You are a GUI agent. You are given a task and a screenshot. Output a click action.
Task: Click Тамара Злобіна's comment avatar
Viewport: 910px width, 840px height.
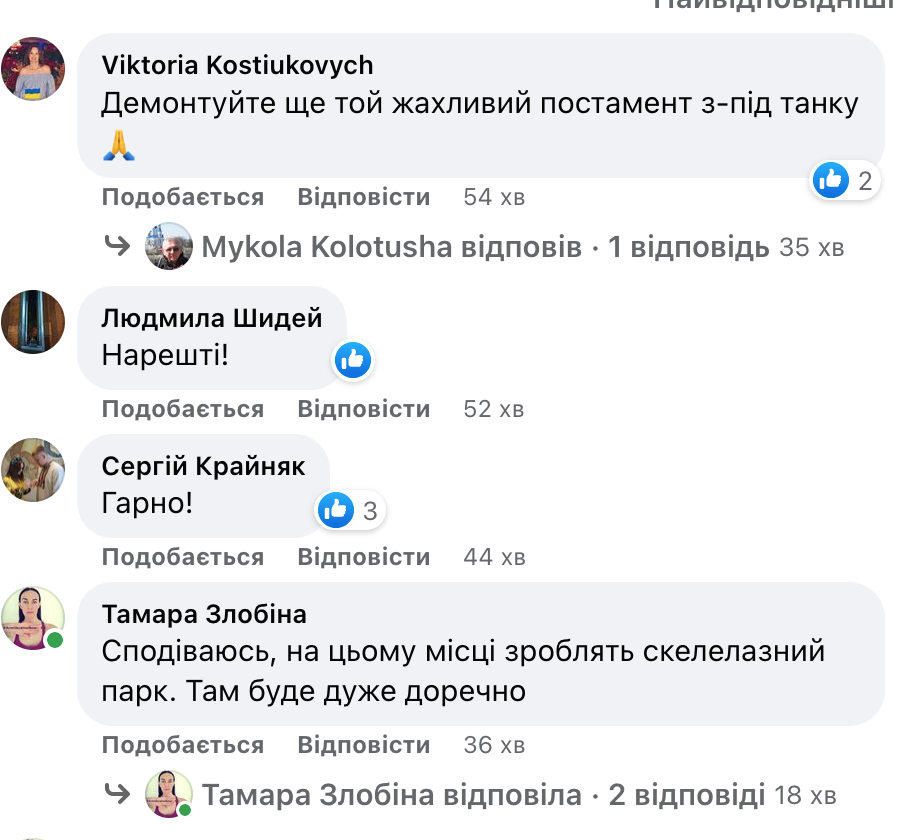click(x=34, y=617)
